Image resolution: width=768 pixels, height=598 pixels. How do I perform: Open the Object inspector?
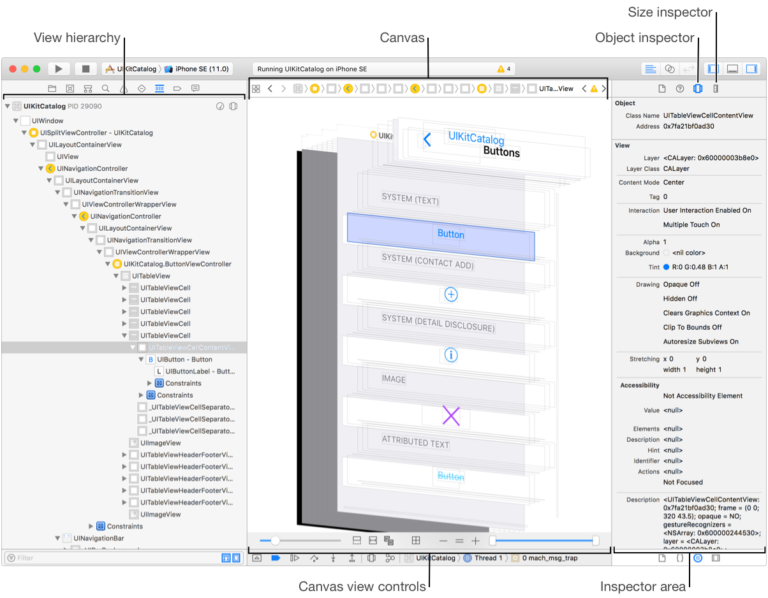[697, 89]
